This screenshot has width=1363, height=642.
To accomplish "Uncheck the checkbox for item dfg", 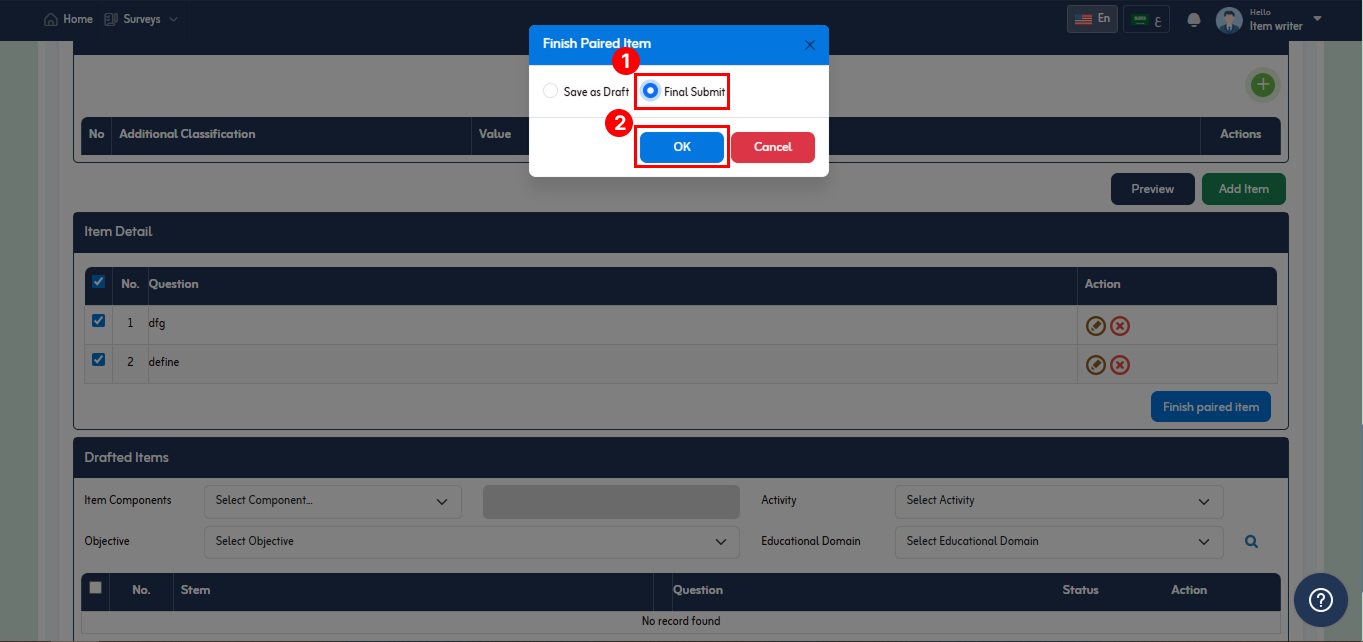I will coord(98,321).
